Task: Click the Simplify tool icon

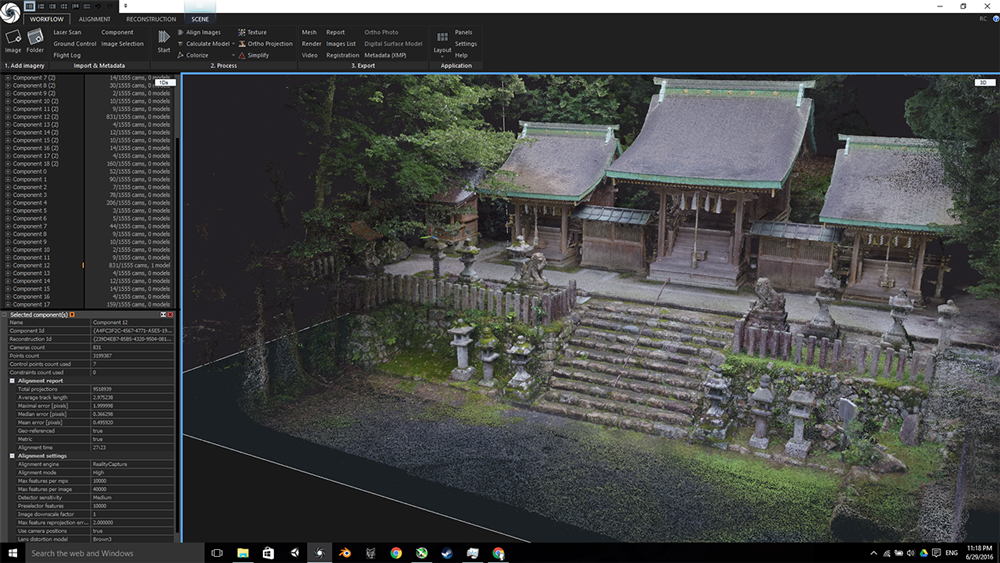Action: coord(242,56)
